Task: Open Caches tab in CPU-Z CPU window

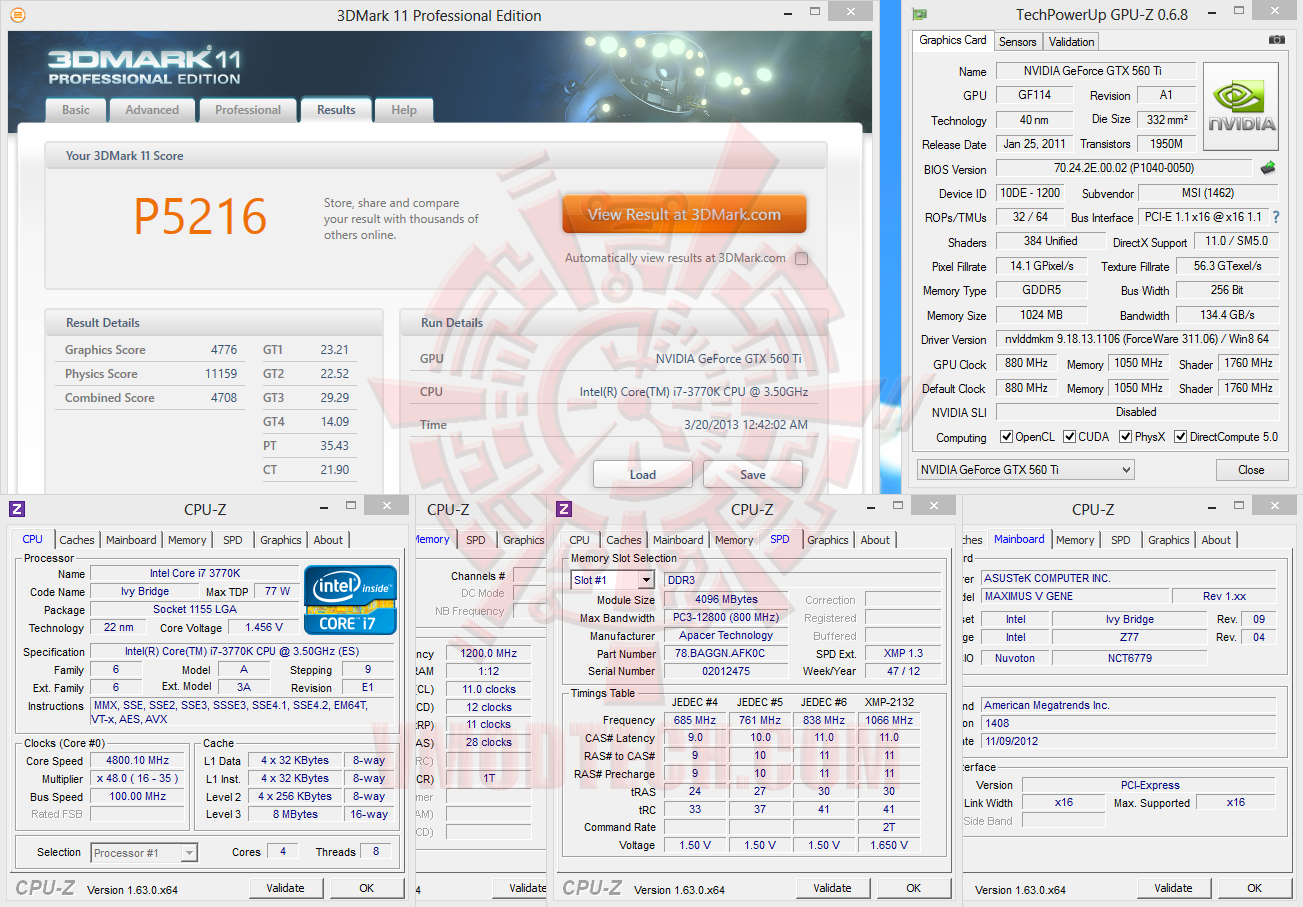Action: pyautogui.click(x=77, y=540)
